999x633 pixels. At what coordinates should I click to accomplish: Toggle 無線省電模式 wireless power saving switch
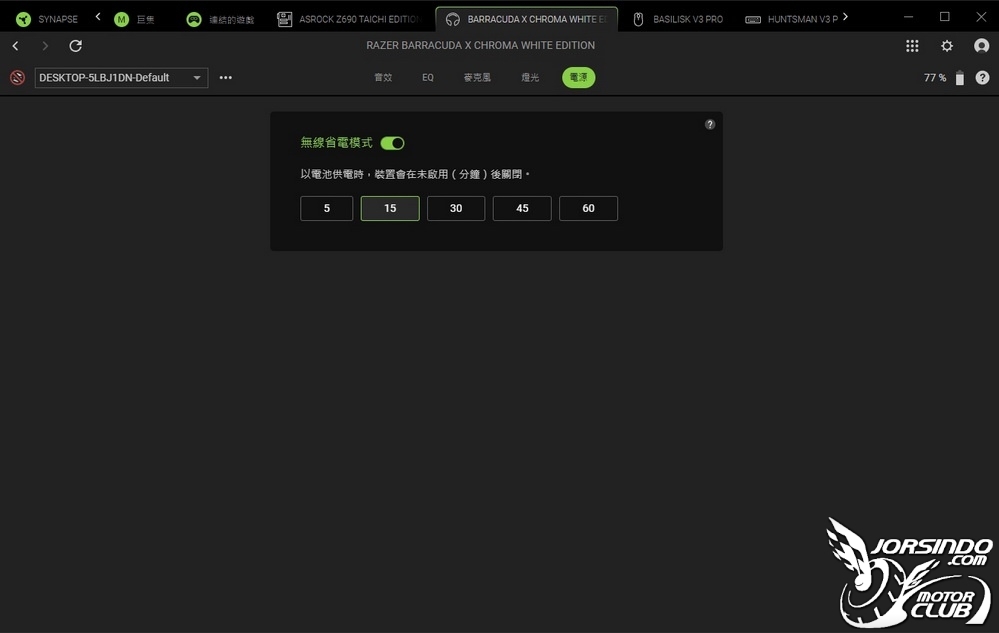(x=392, y=143)
